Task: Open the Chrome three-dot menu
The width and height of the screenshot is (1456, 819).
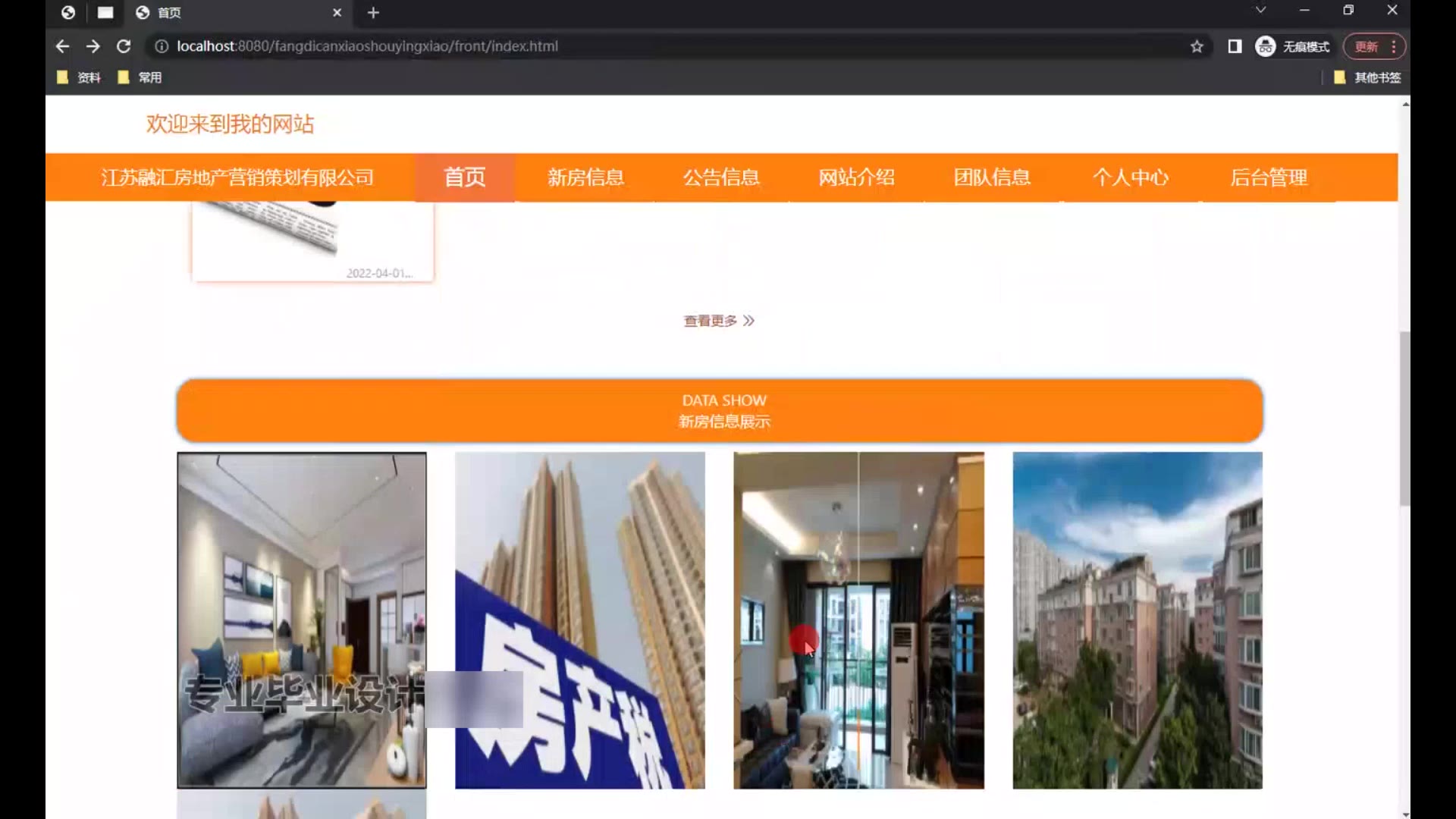Action: [1394, 46]
